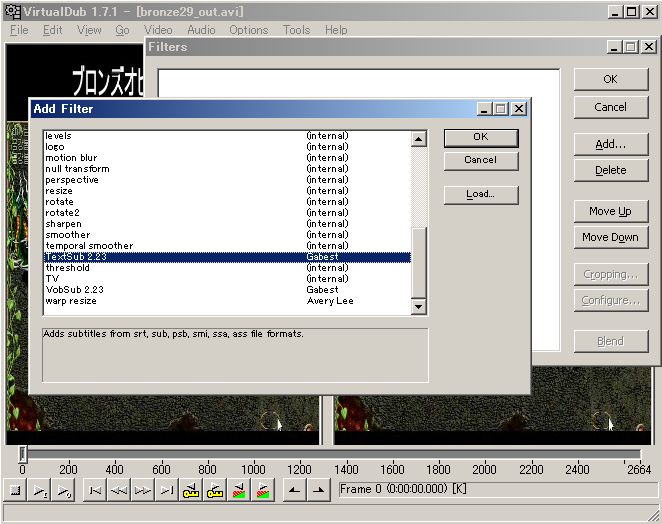The image size is (662, 524).
Task: Select the rotate filter
Action: click(228, 202)
